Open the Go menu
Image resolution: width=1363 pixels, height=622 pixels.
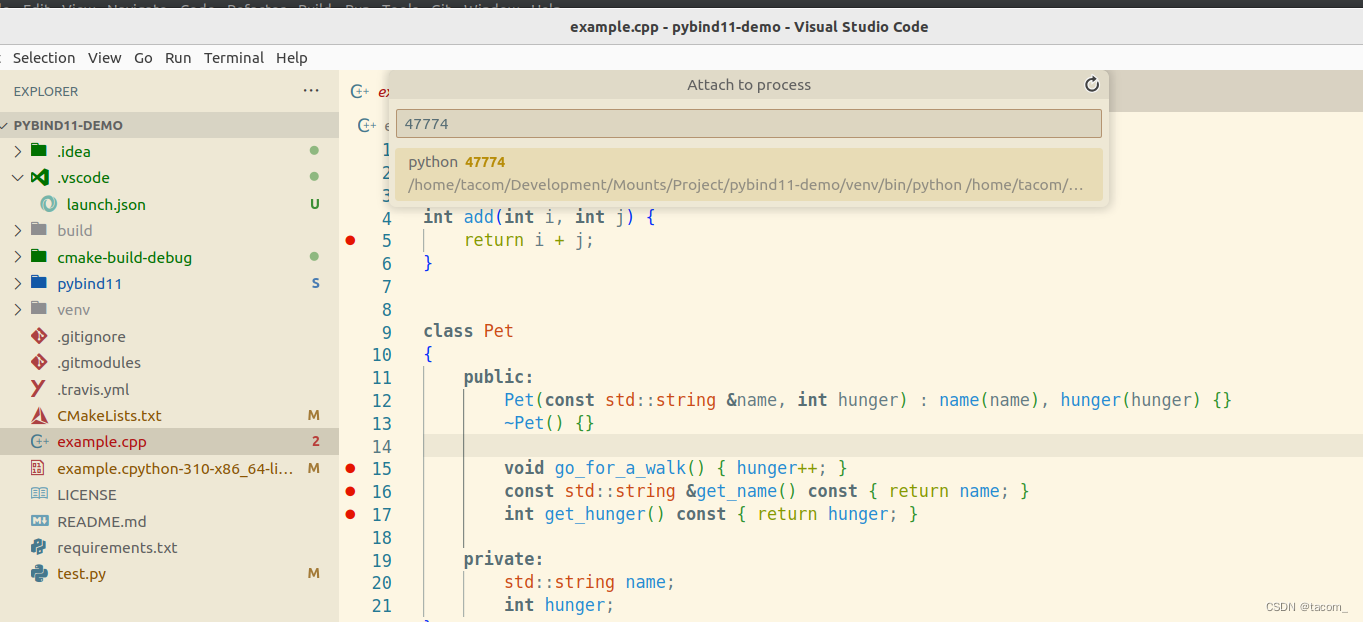click(x=143, y=58)
